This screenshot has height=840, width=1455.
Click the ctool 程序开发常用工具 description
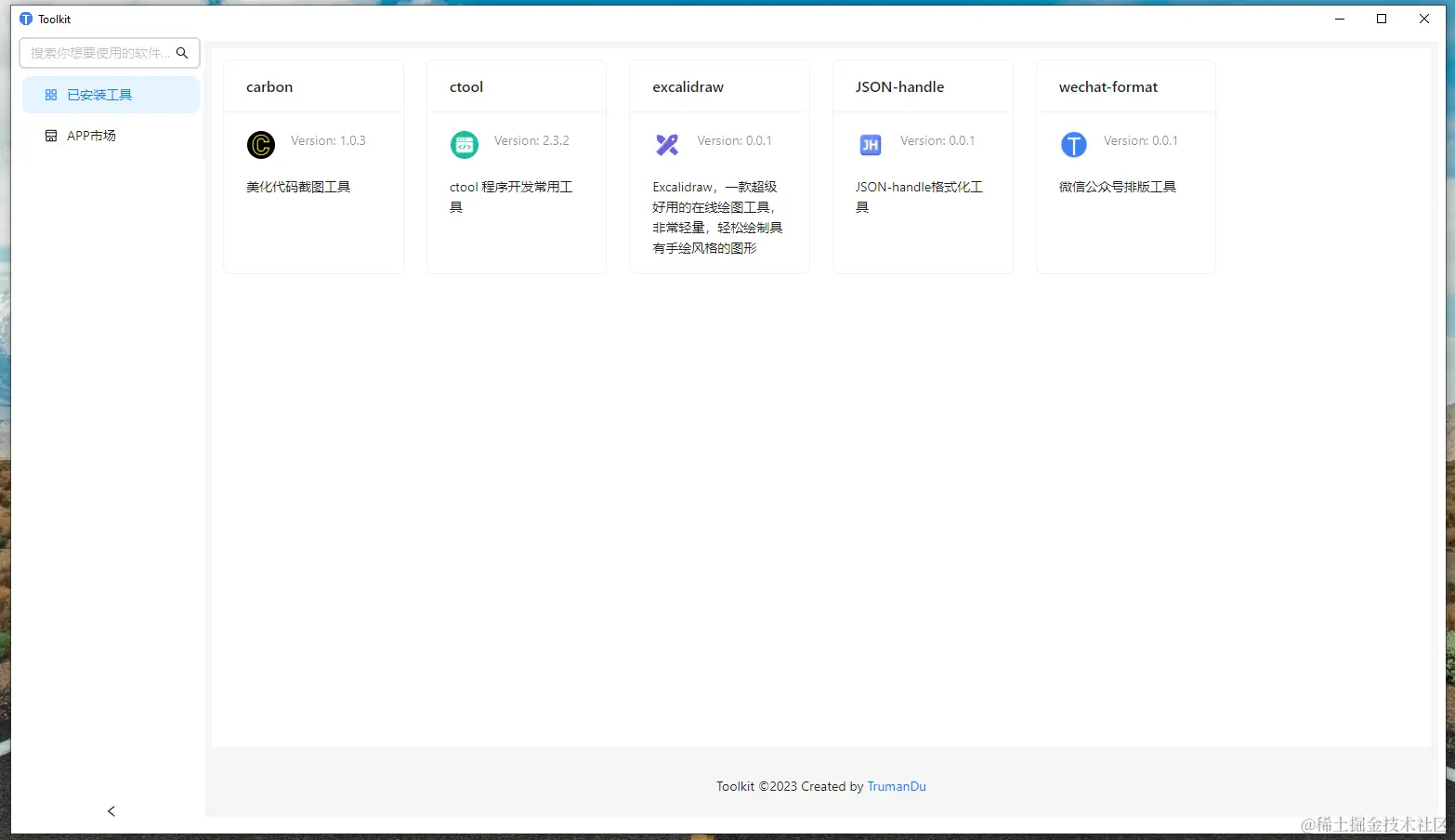click(x=511, y=197)
